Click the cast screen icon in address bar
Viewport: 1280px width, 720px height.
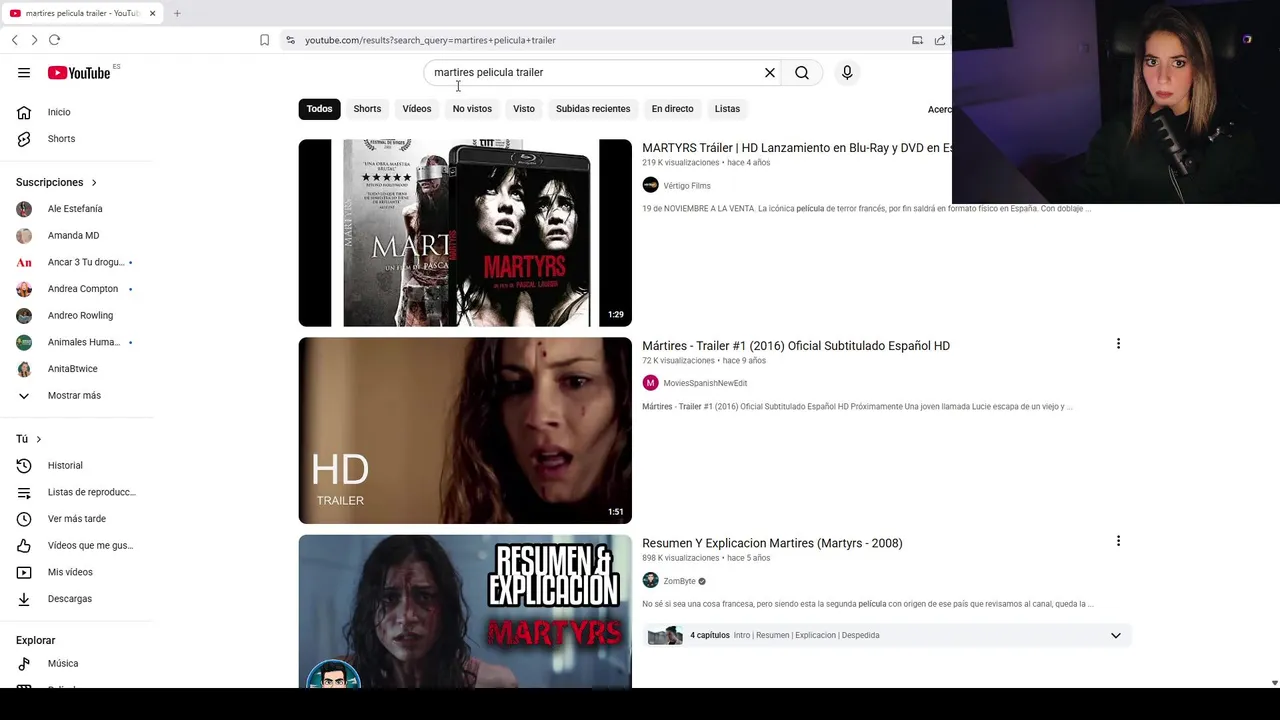point(917,40)
